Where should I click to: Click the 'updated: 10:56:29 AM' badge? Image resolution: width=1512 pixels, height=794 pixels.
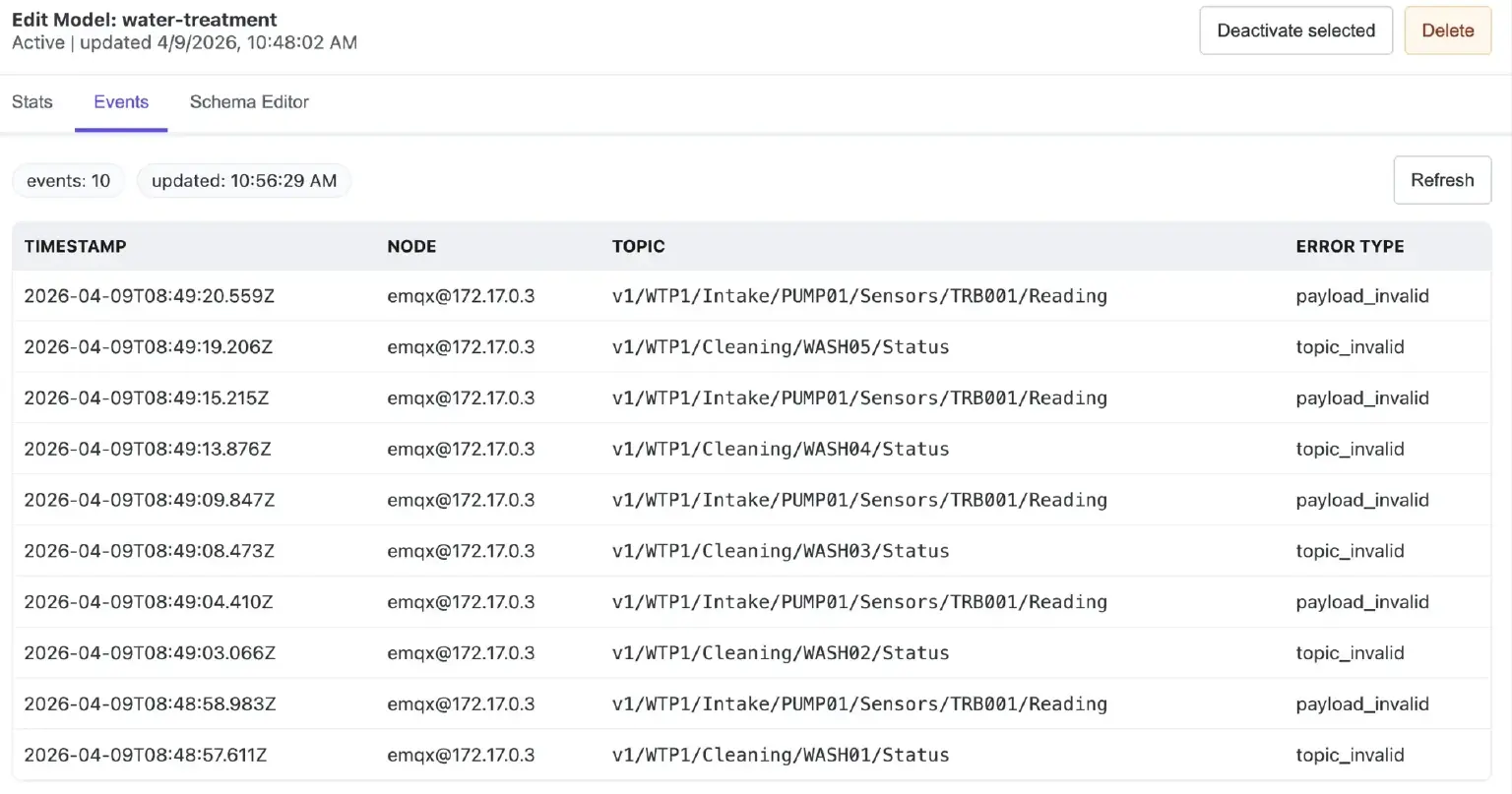coord(244,181)
